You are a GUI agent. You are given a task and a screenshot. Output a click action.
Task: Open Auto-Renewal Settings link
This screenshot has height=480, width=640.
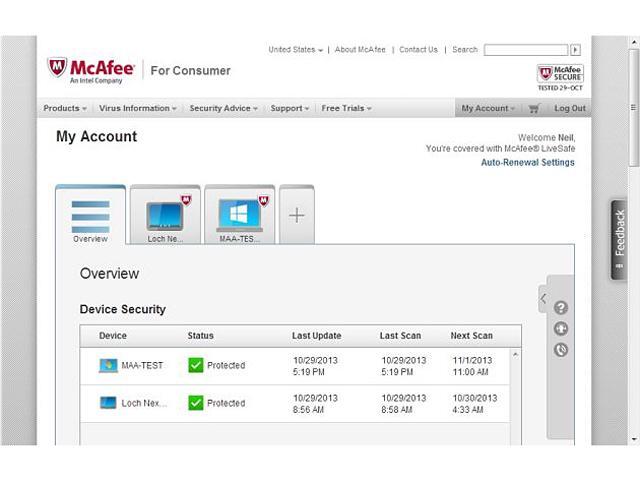(527, 162)
